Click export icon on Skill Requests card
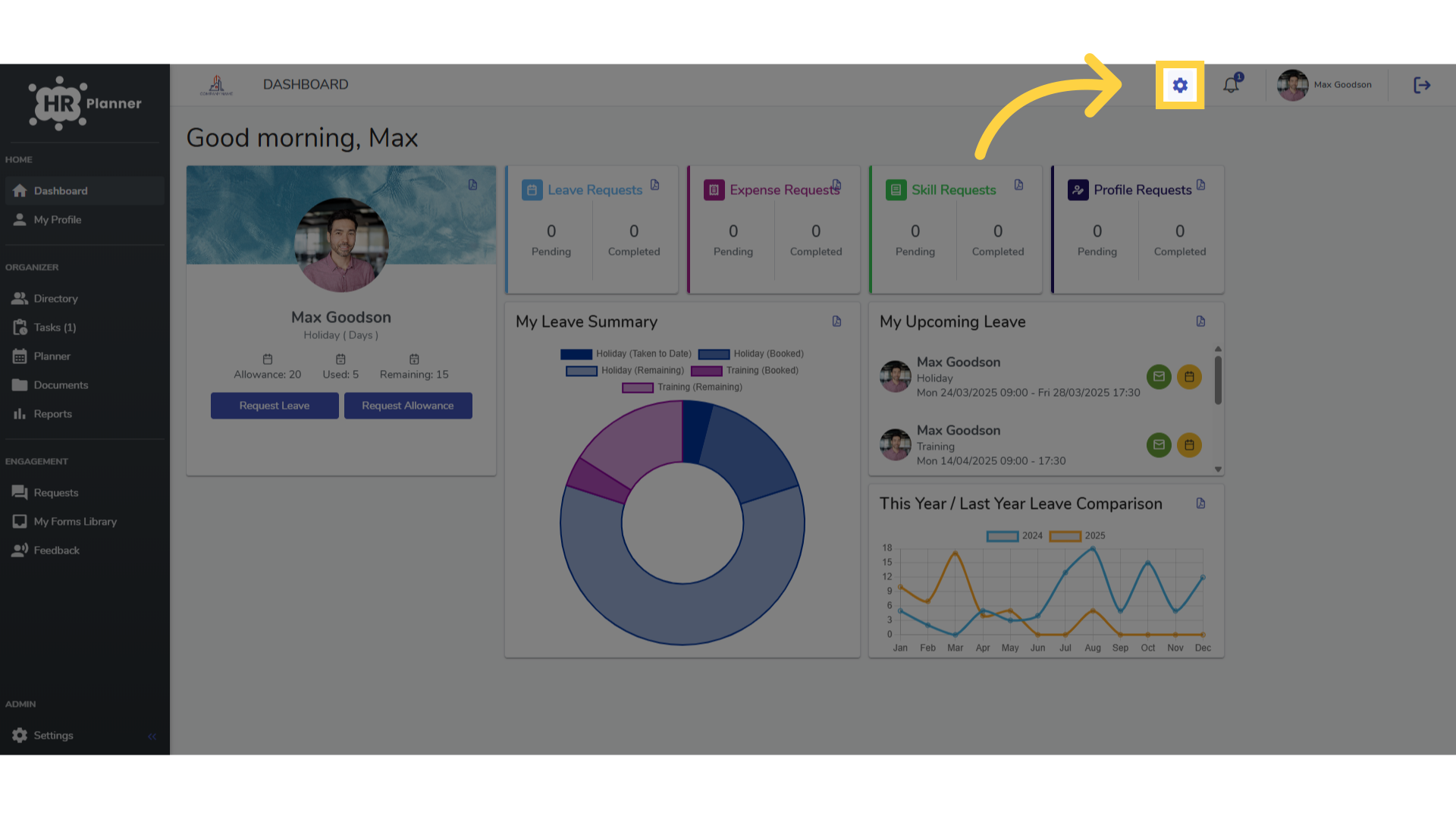 (x=1018, y=185)
